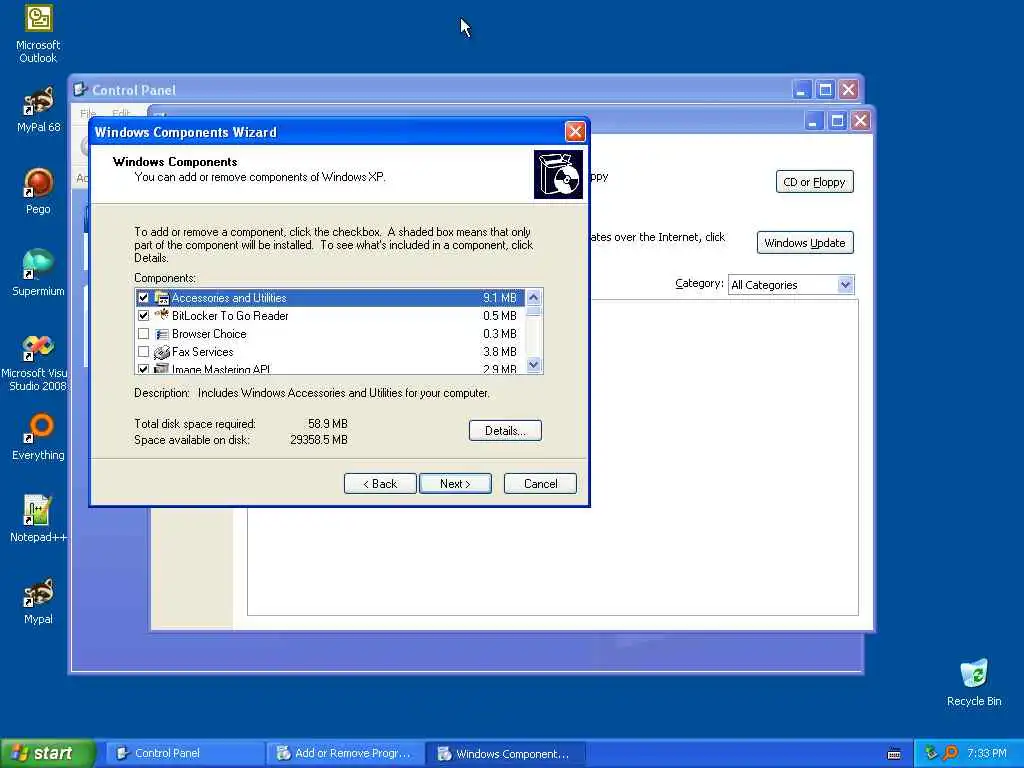Click the Details button

[505, 430]
